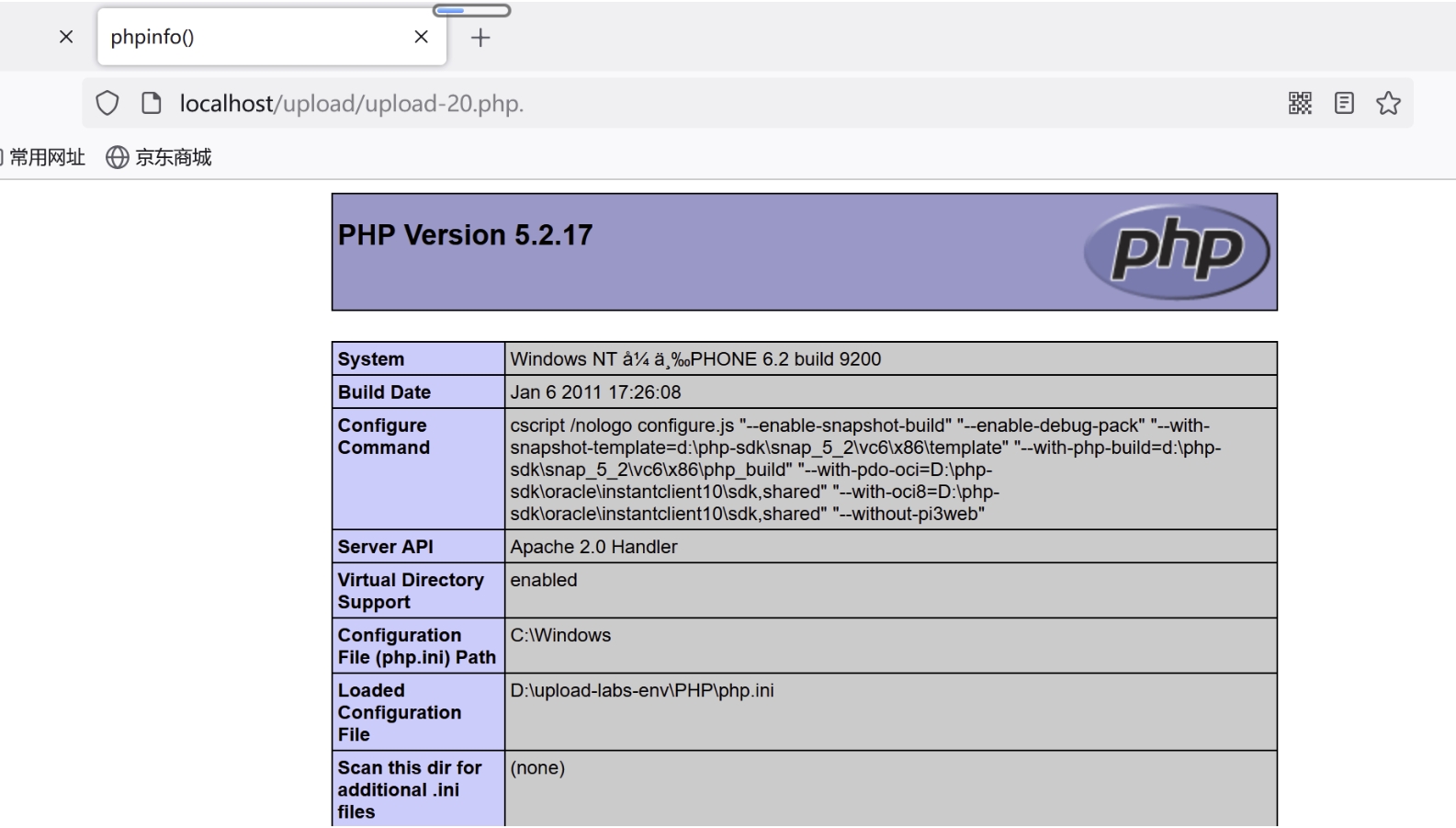Click the Apache 2.0 Handler value
Image resolution: width=1456 pixels, height=828 pixels.
pyautogui.click(x=593, y=547)
